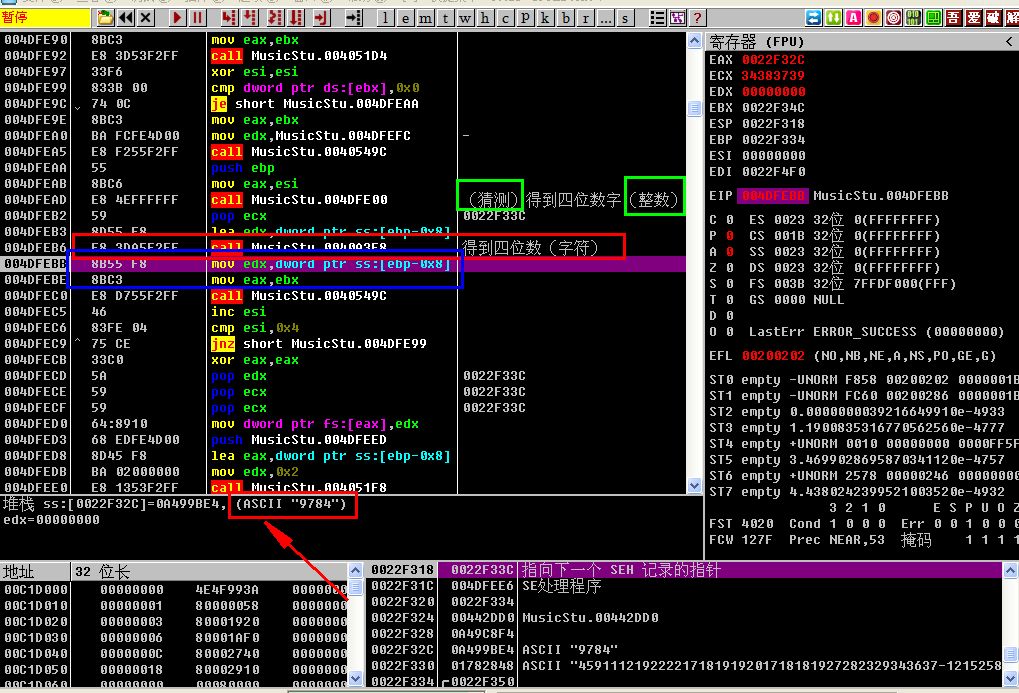This screenshot has height=693, width=1019.
Task: Click the < arrow in registers header
Action: coord(1009,42)
